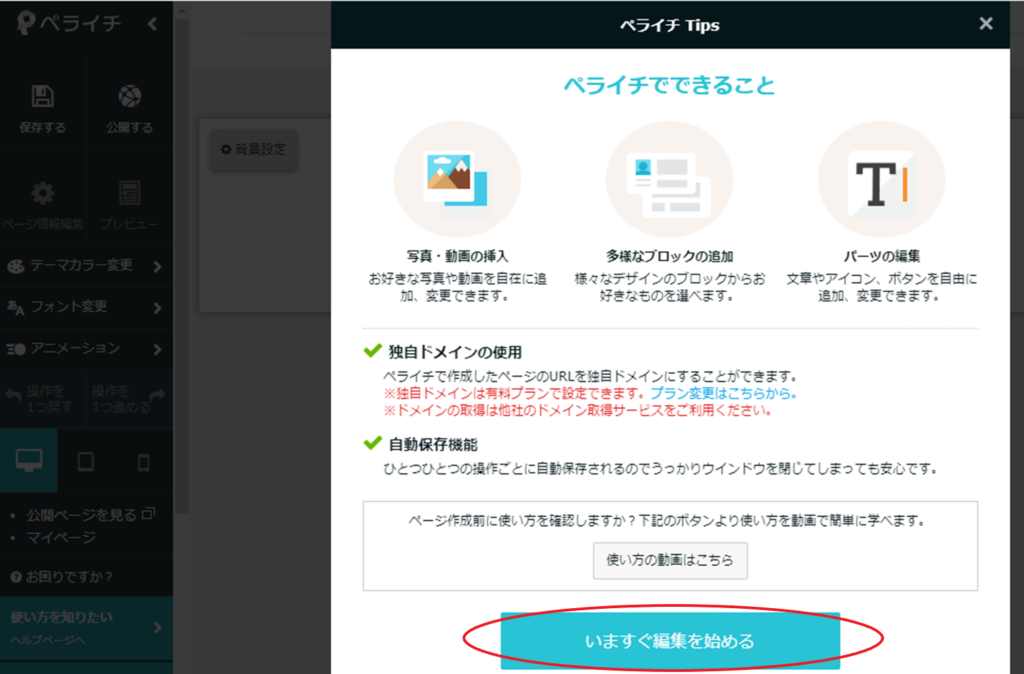
Task: Click the パーツの編集 text icon
Action: (882, 179)
